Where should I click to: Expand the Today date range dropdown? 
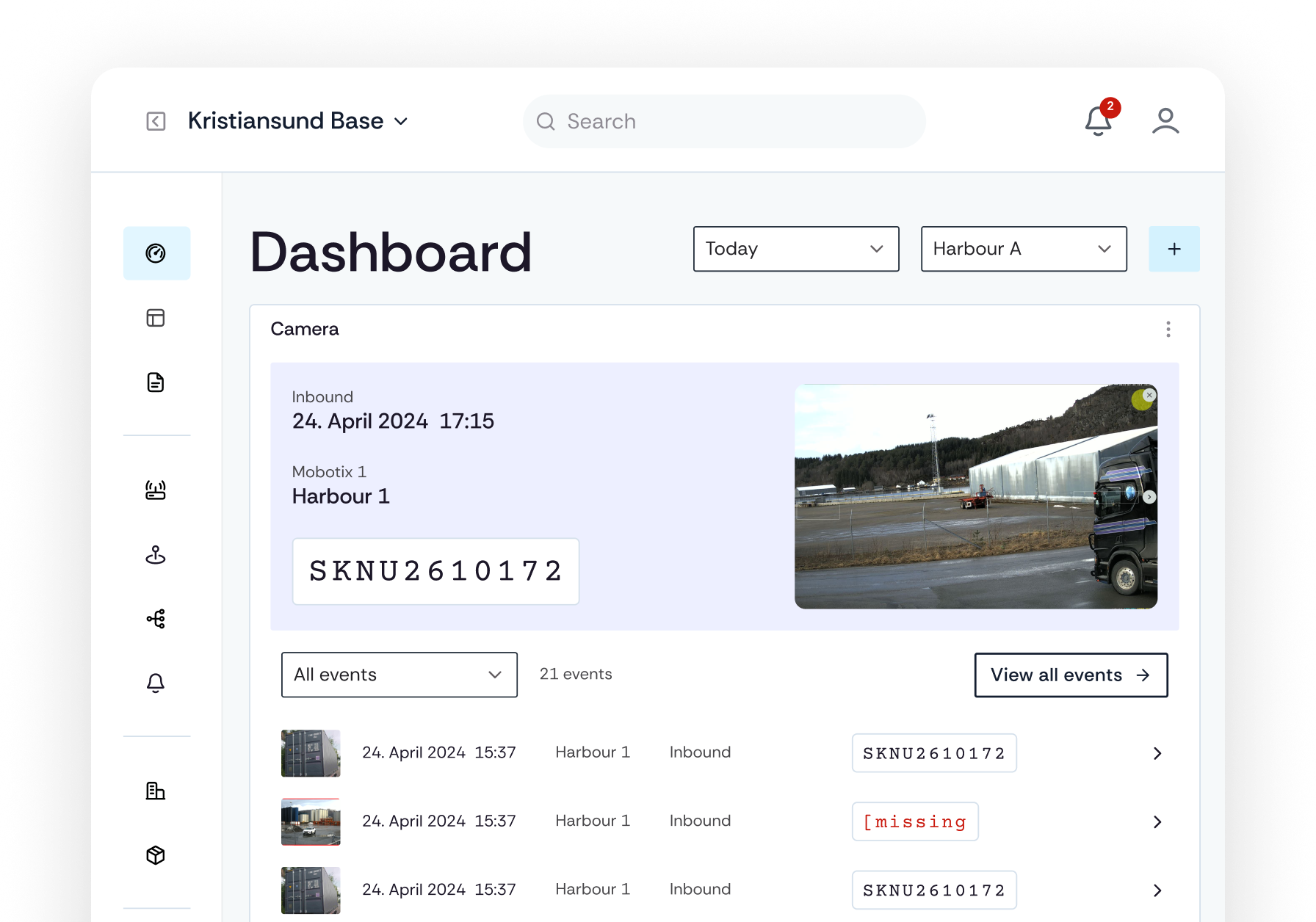[x=796, y=249]
